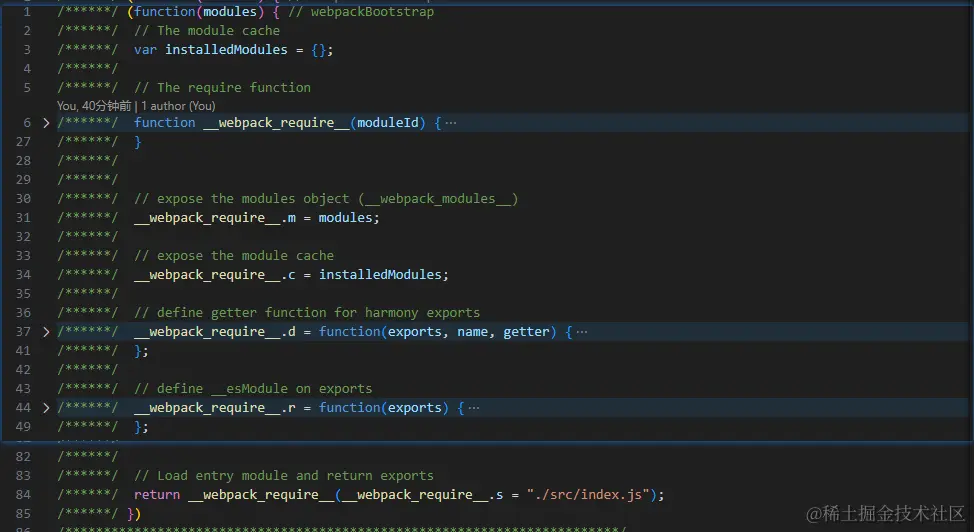This screenshot has height=532, width=974.
Task: Click comment '// Load entry module and return exports'
Action: tap(284, 475)
